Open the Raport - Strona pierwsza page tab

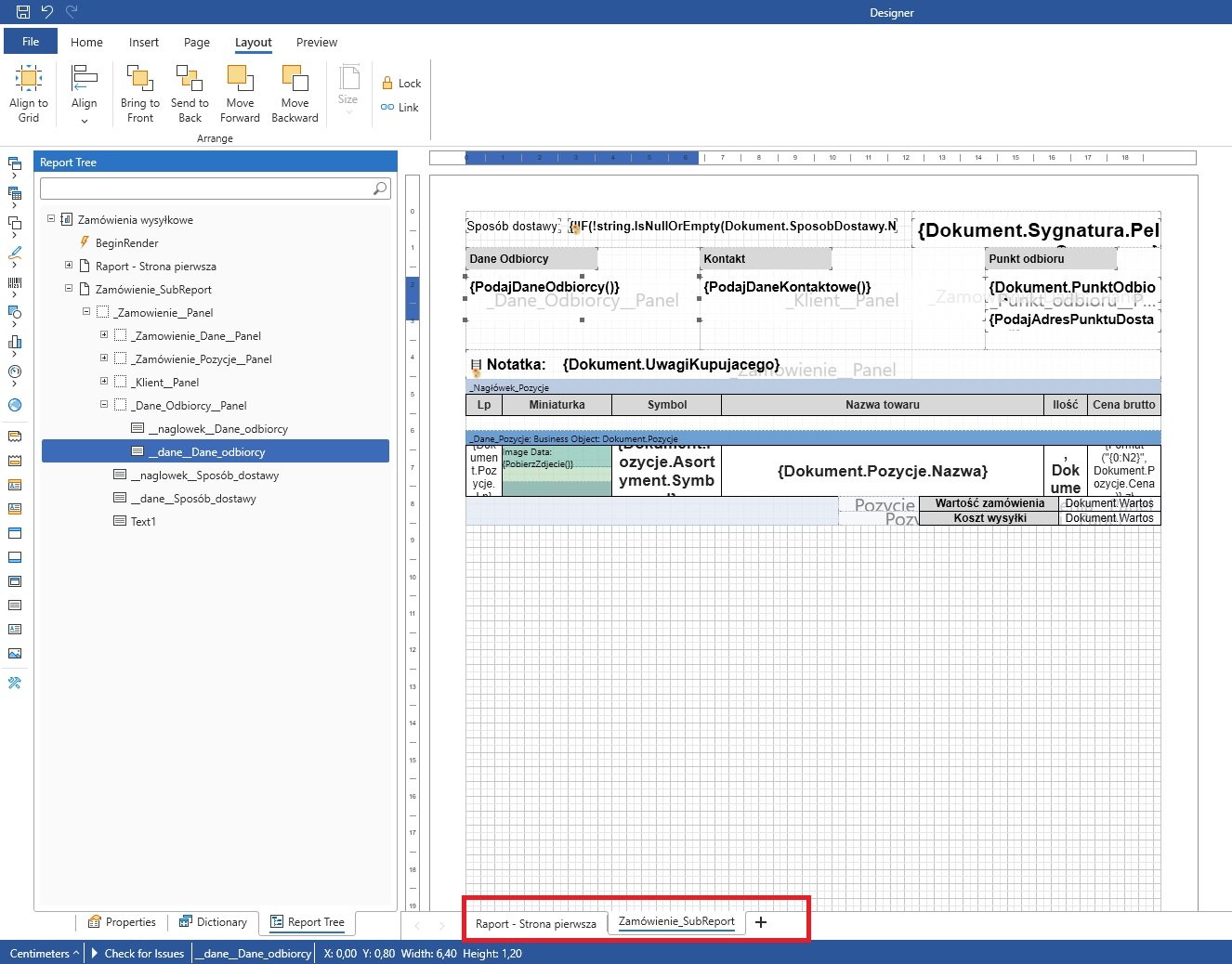[536, 923]
